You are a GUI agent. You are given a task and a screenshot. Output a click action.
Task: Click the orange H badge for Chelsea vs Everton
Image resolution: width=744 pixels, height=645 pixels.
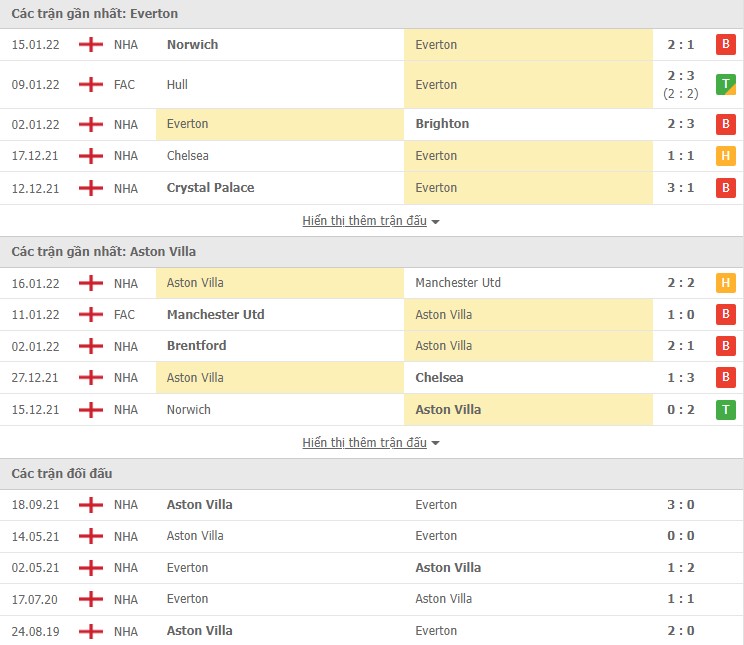click(x=725, y=156)
